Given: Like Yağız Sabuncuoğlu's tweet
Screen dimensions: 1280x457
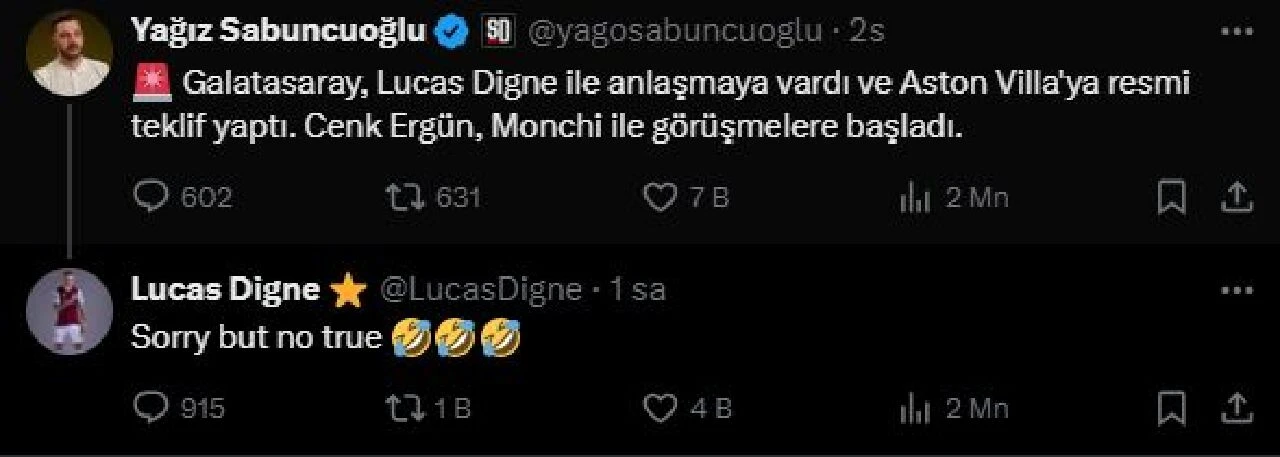Looking at the screenshot, I should (x=660, y=198).
